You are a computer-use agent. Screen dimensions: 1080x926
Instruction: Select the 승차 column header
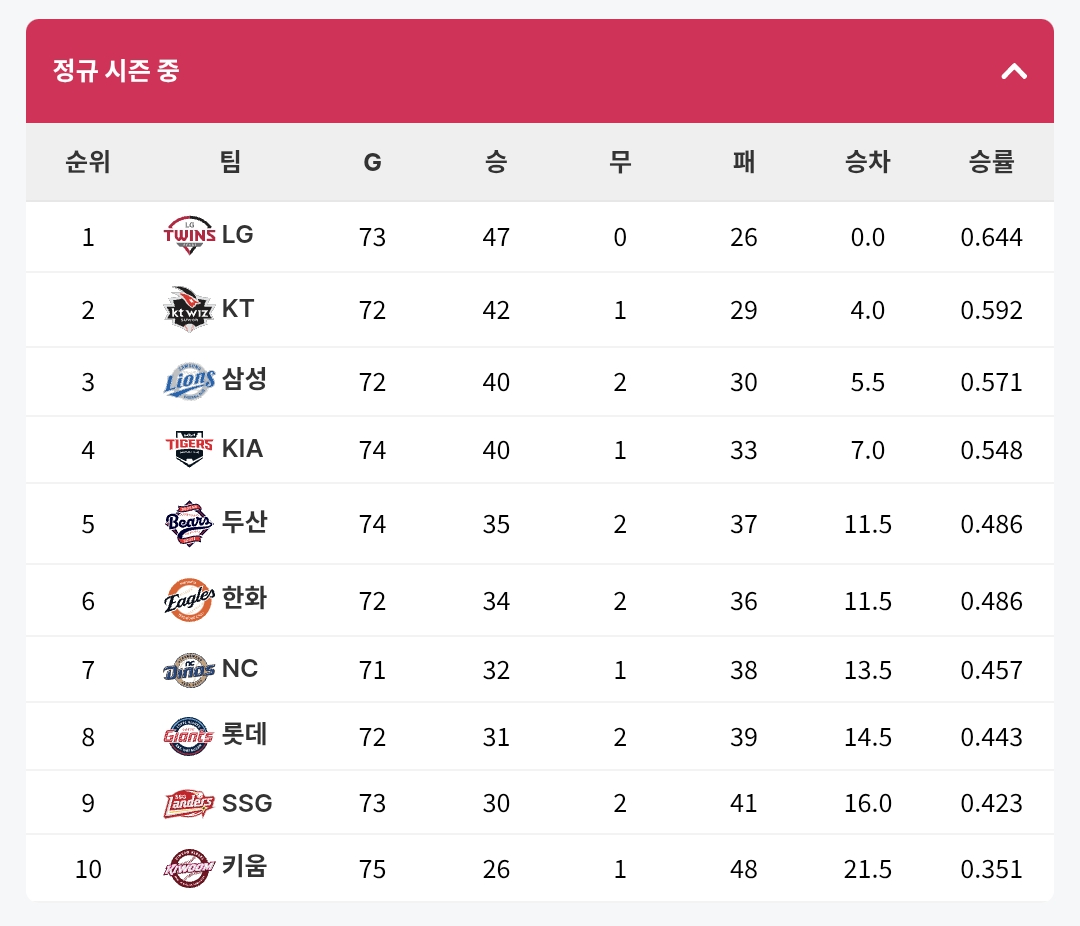[867, 162]
